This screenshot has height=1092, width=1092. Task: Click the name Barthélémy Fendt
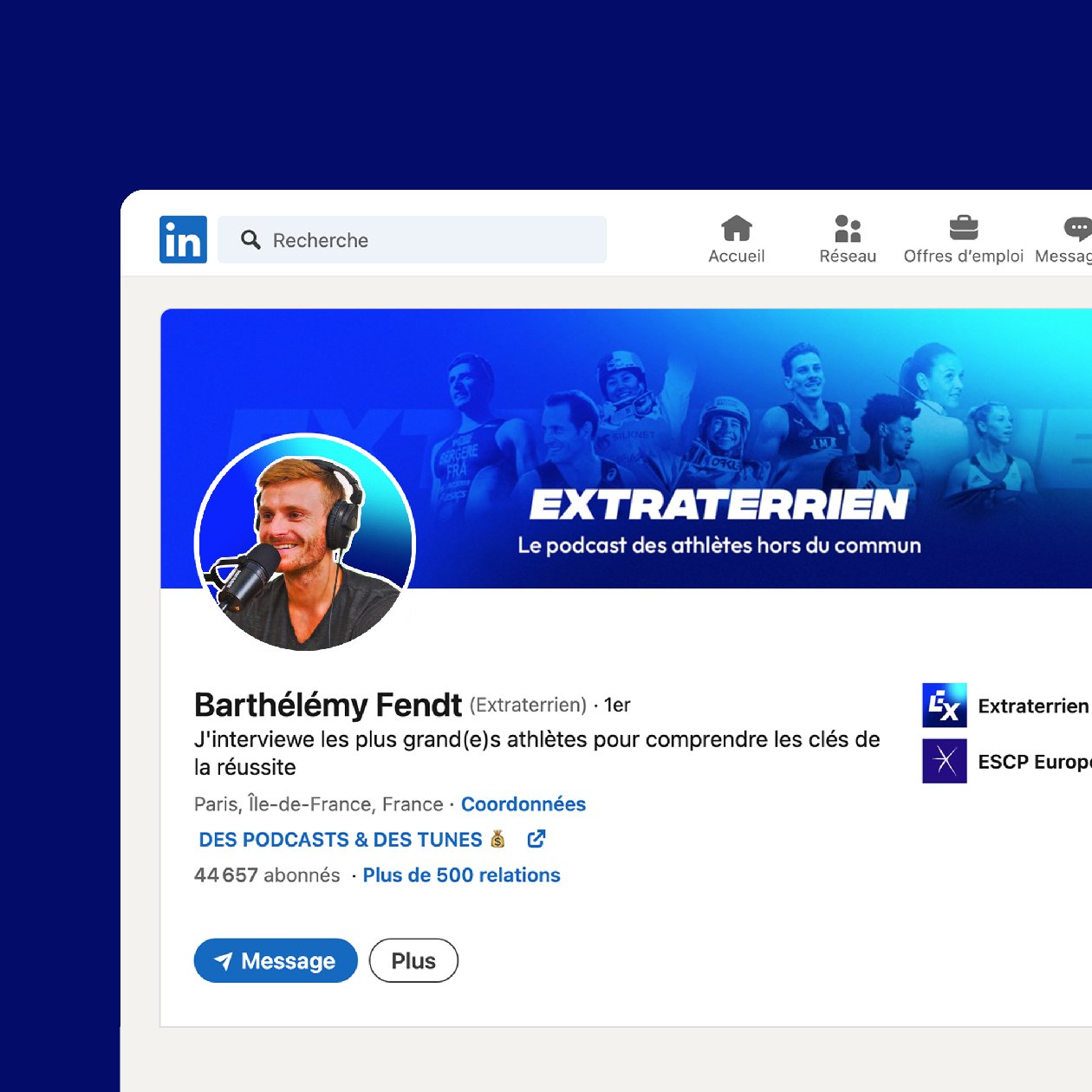click(328, 705)
